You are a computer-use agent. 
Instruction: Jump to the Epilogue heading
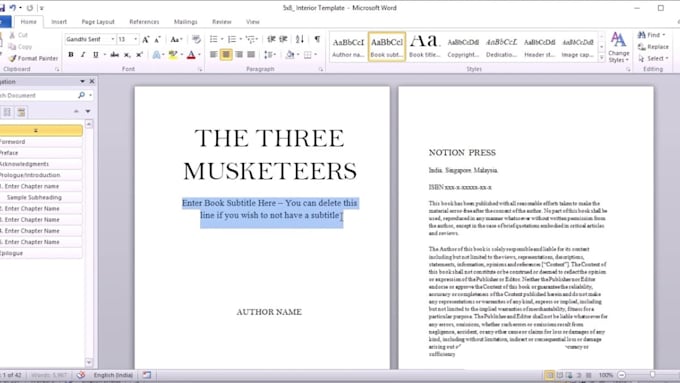click(x=41, y=253)
